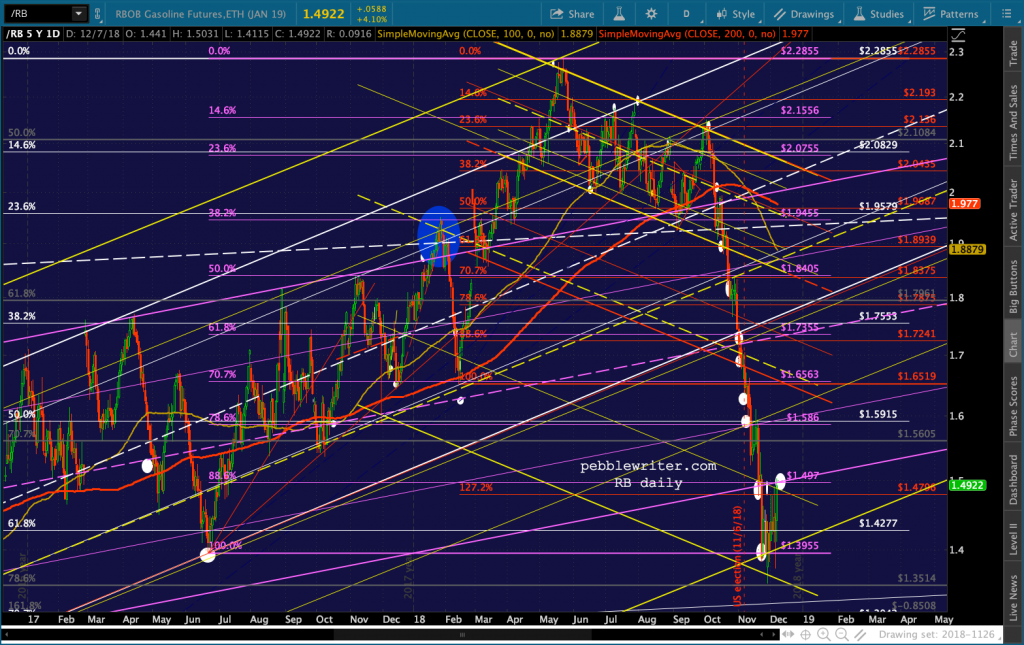Click the red 1.977 price axis bubble

[965, 204]
